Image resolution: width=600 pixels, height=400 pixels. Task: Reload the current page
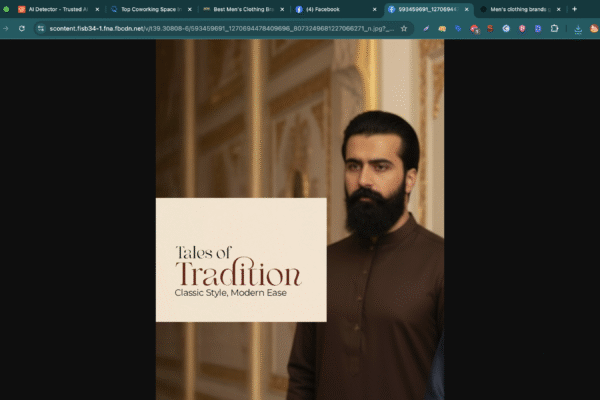click(x=21, y=28)
